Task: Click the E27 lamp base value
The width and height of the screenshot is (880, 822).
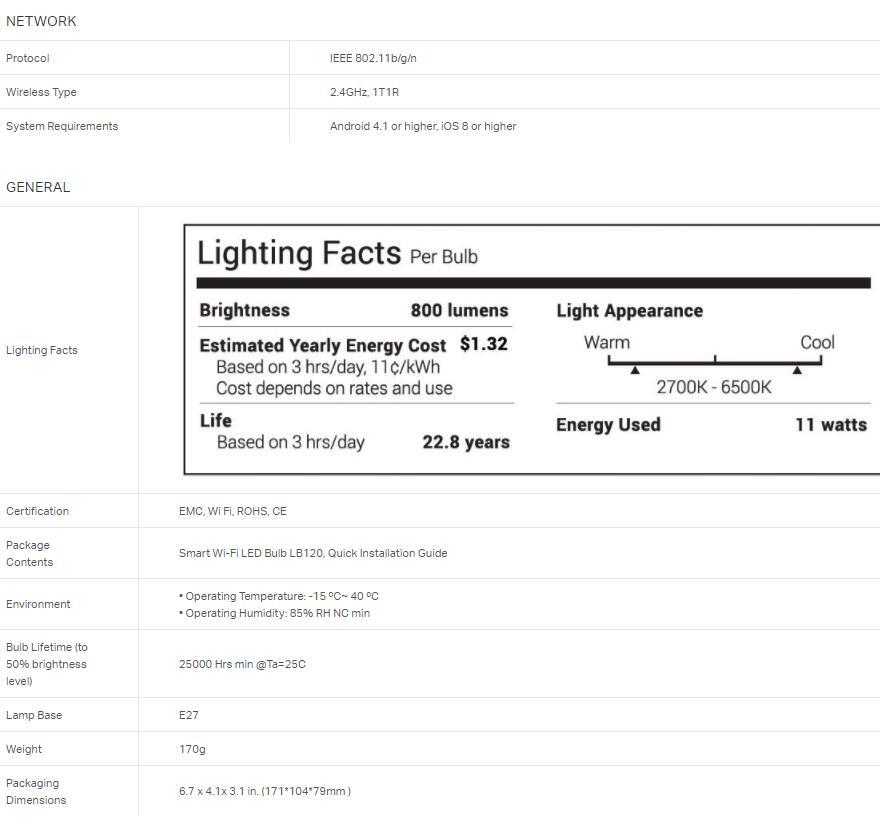Action: pyautogui.click(x=188, y=715)
